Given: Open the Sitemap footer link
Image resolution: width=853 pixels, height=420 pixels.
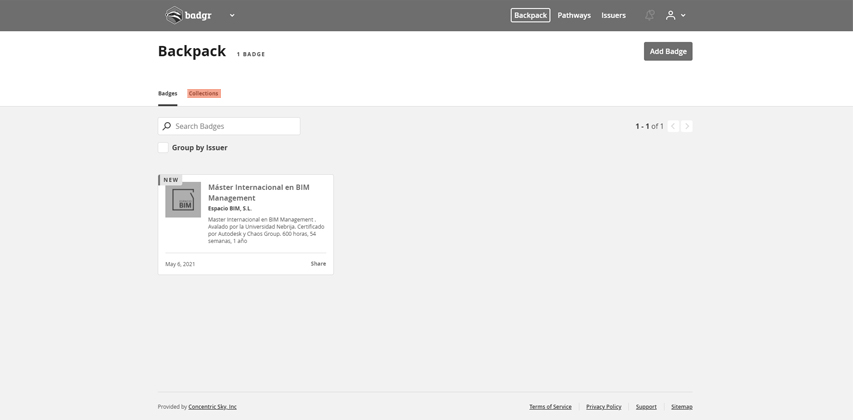Looking at the screenshot, I should (682, 407).
